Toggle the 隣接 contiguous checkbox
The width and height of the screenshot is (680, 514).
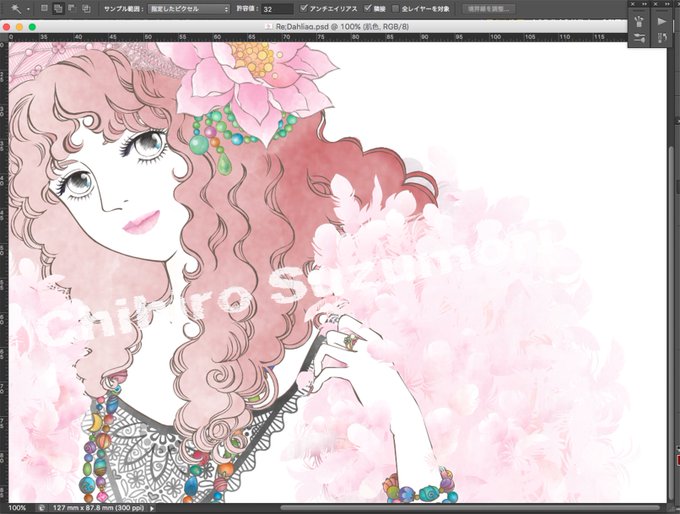[x=368, y=8]
